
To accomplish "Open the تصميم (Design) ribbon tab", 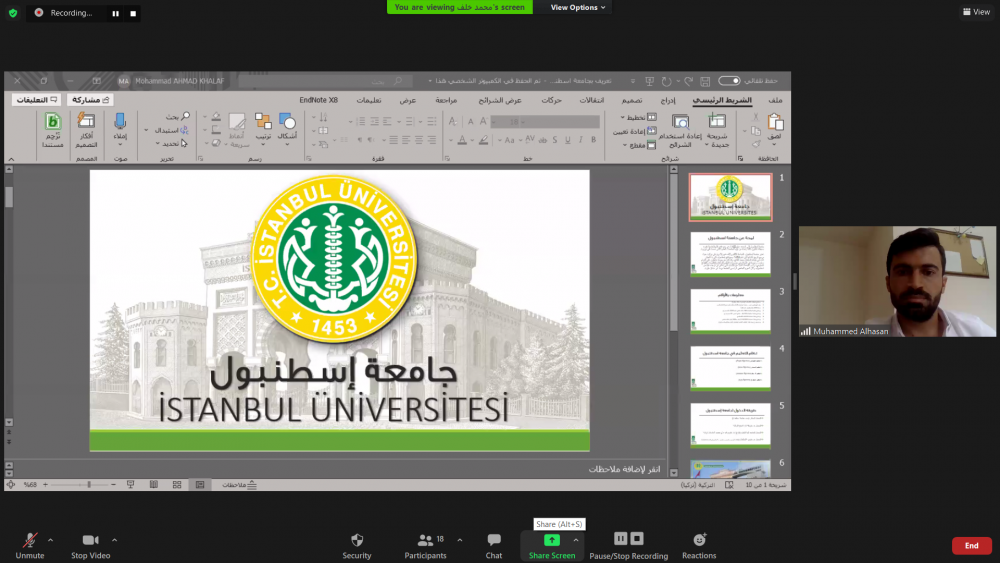I will pos(631,100).
